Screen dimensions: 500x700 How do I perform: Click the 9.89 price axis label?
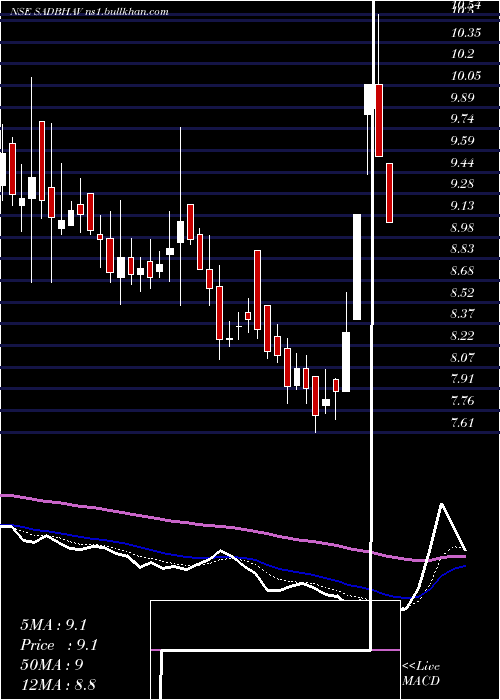(x=462, y=97)
